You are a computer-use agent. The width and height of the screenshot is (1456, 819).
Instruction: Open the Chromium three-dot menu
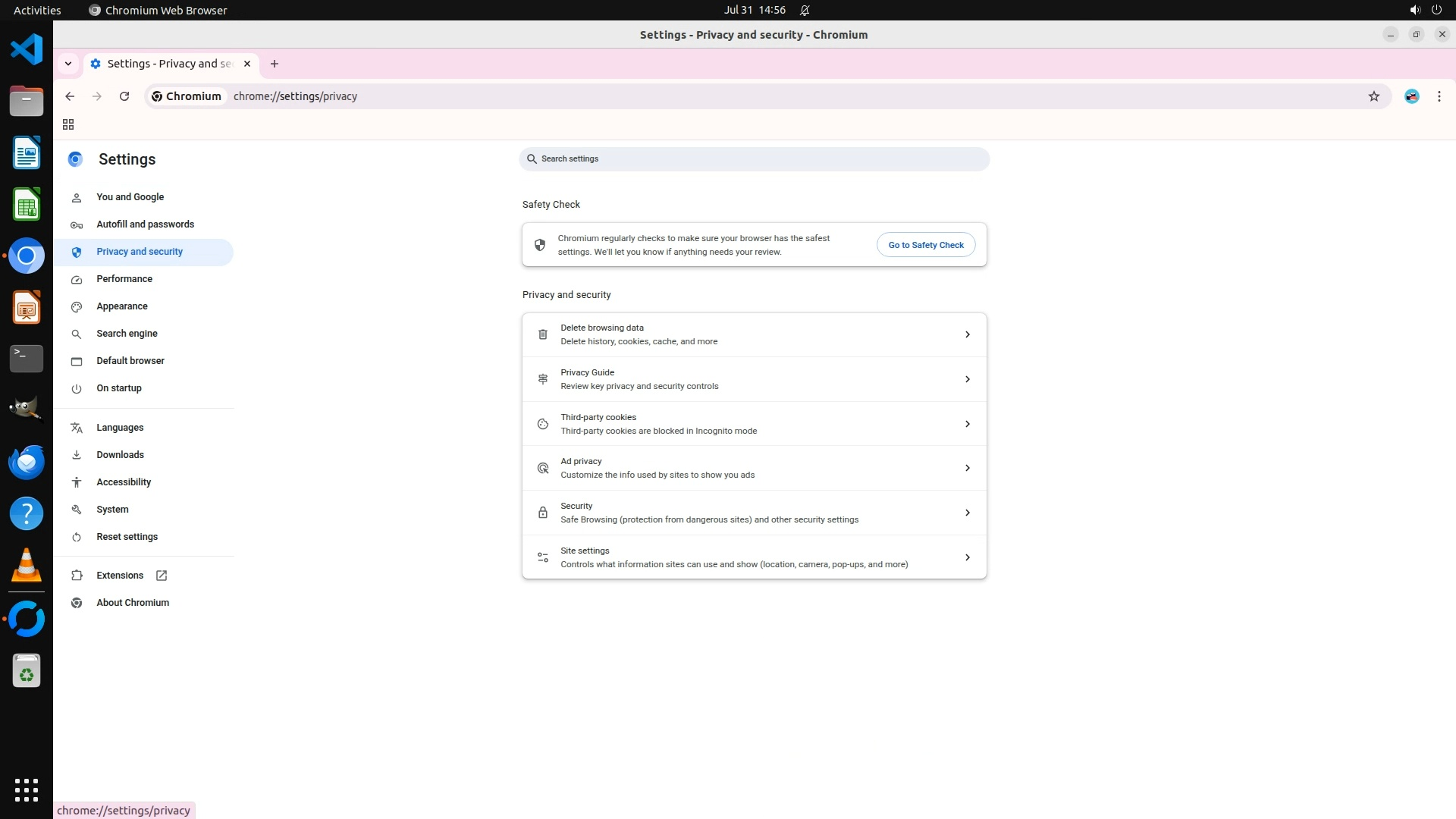(x=1439, y=96)
